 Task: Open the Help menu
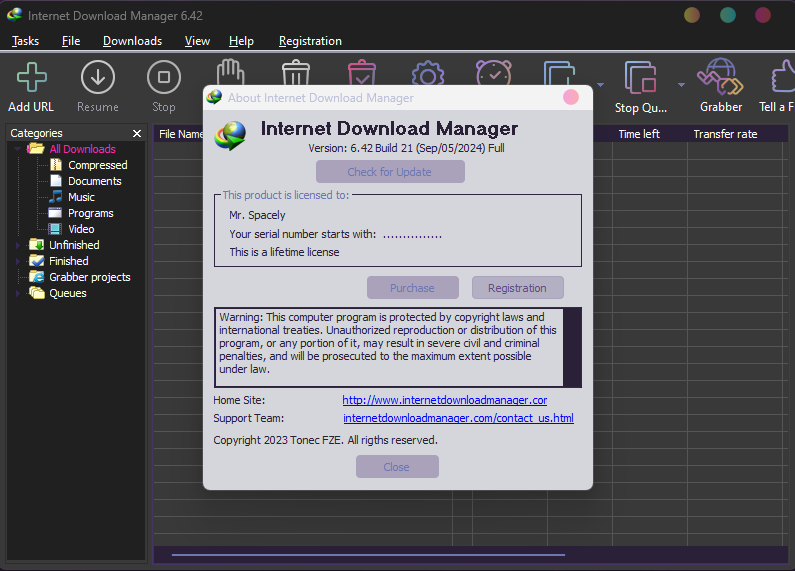pos(241,41)
